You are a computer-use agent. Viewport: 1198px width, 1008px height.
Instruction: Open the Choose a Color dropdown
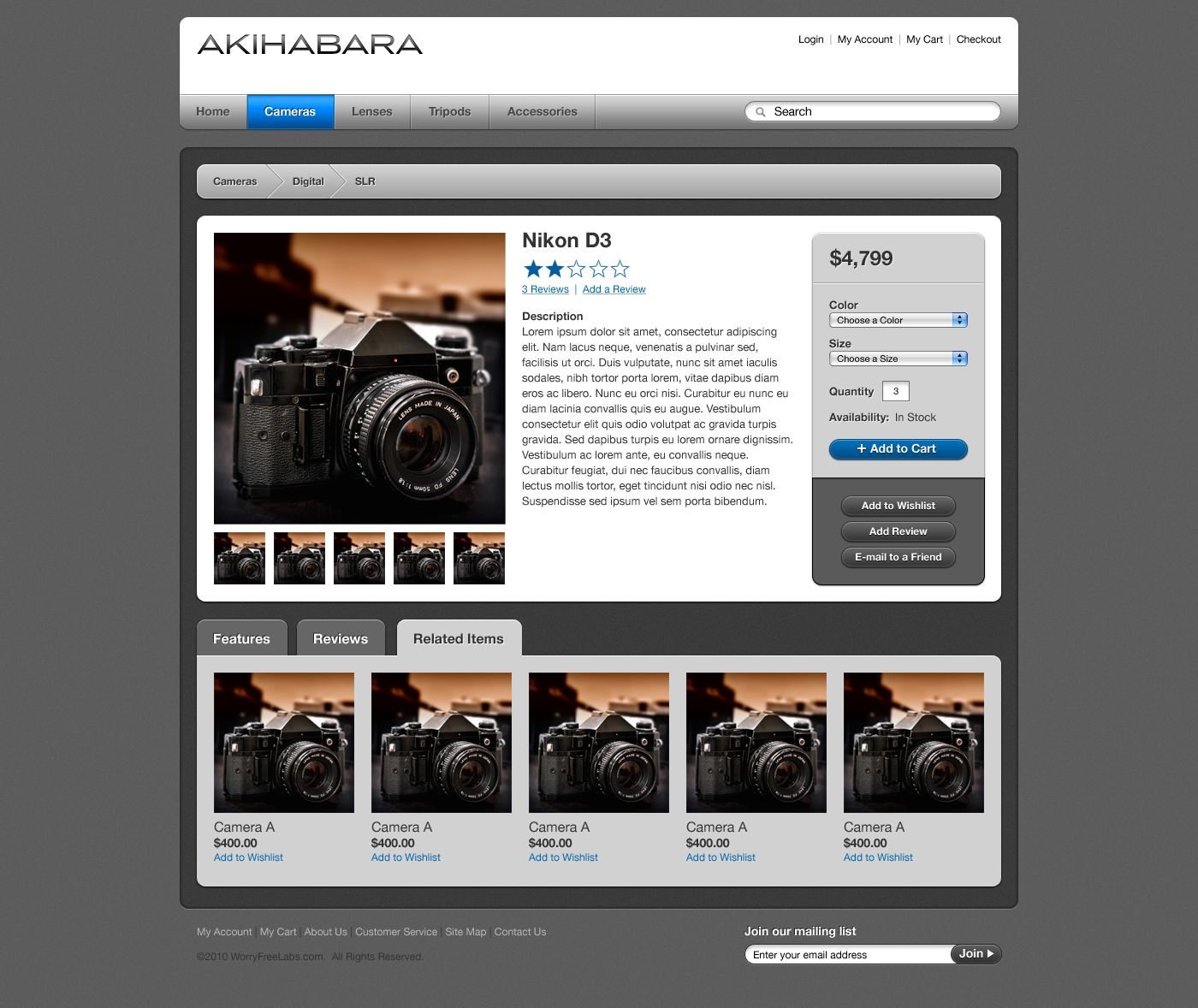click(898, 320)
